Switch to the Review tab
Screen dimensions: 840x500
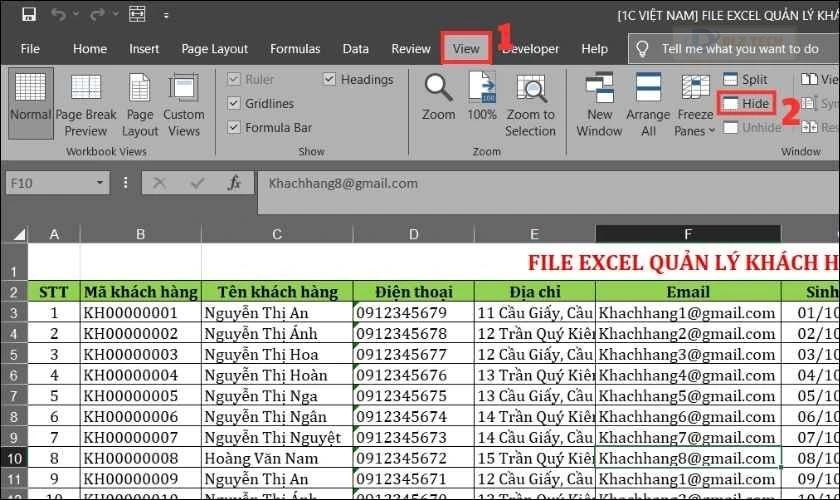point(410,49)
